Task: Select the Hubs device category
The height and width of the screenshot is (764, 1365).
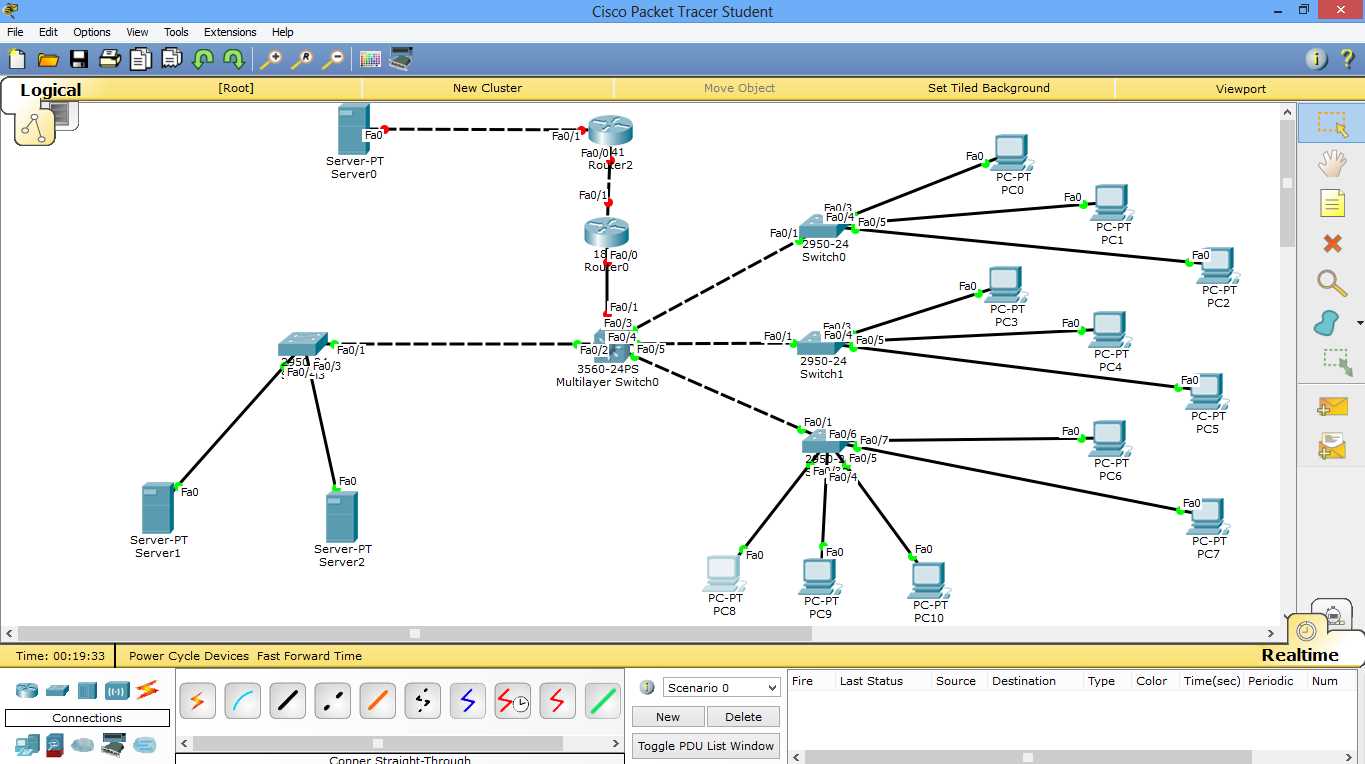Action: [87, 690]
